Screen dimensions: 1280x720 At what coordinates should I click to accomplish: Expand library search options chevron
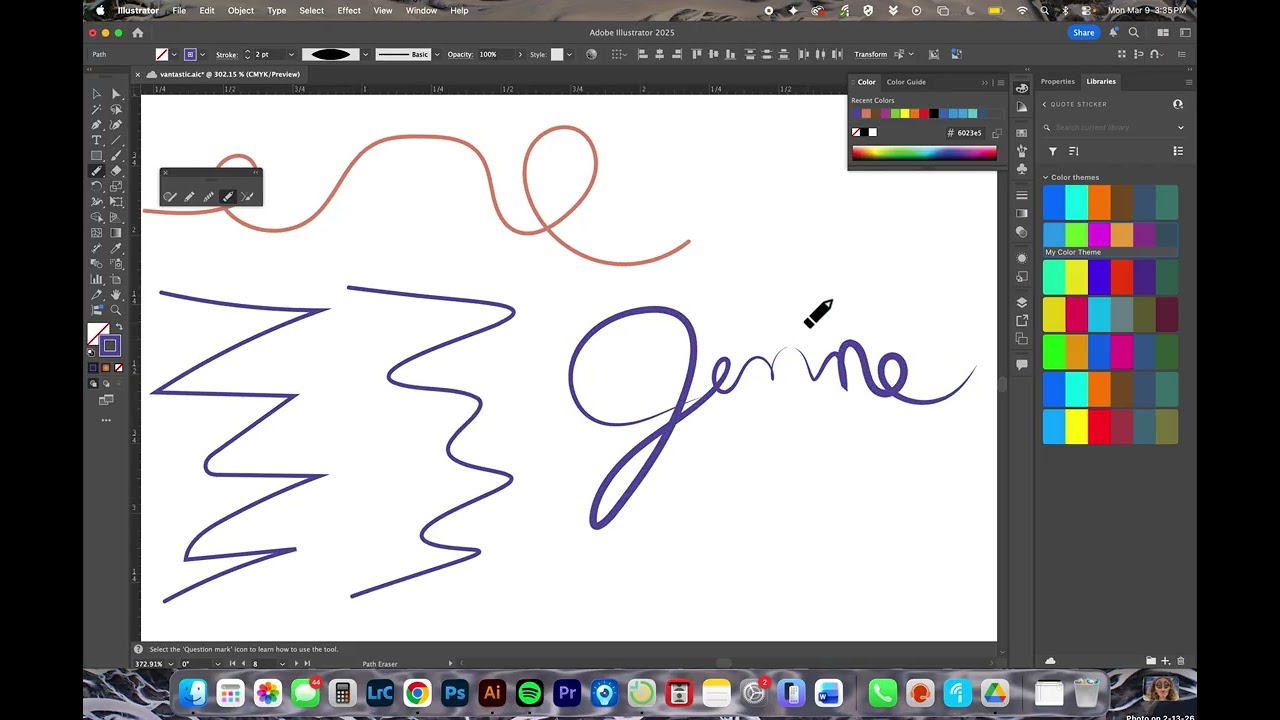[1180, 127]
